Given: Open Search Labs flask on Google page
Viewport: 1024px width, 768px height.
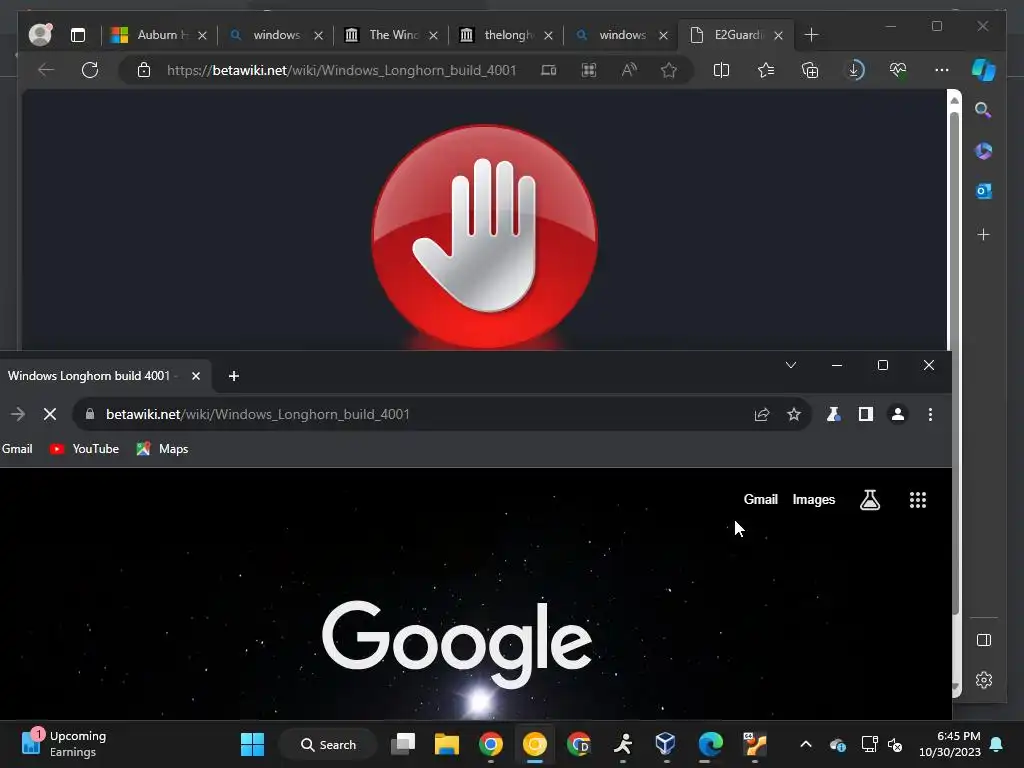Looking at the screenshot, I should tap(870, 500).
